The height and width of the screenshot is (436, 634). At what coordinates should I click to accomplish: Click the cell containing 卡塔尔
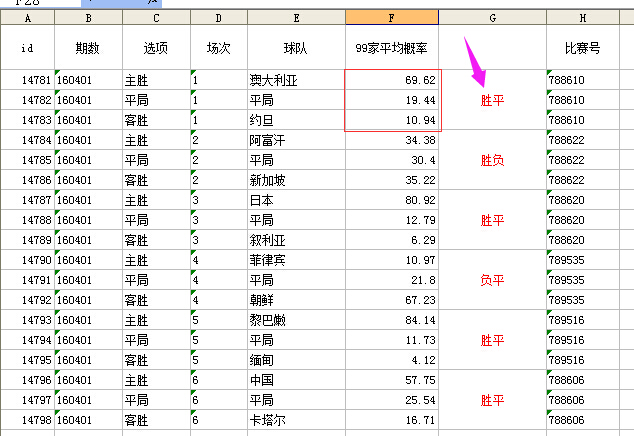click(295, 420)
